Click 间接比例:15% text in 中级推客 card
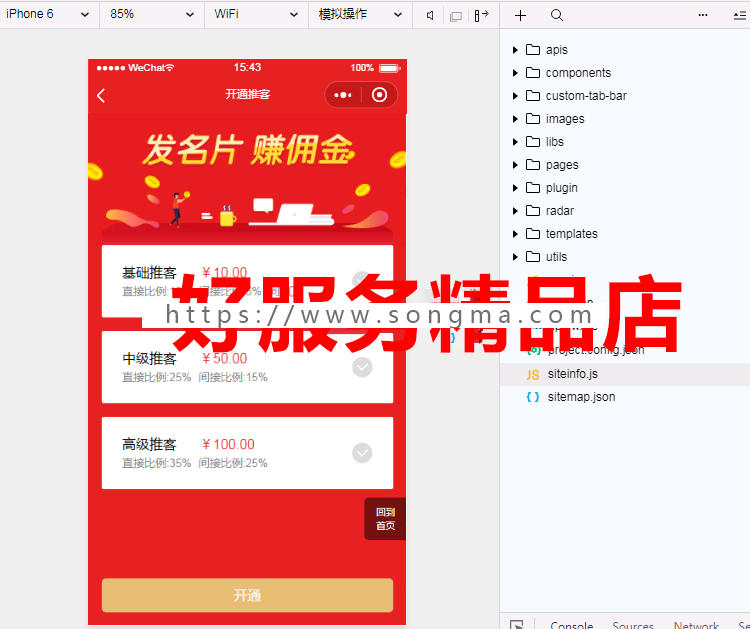This screenshot has width=750, height=629. click(x=233, y=377)
